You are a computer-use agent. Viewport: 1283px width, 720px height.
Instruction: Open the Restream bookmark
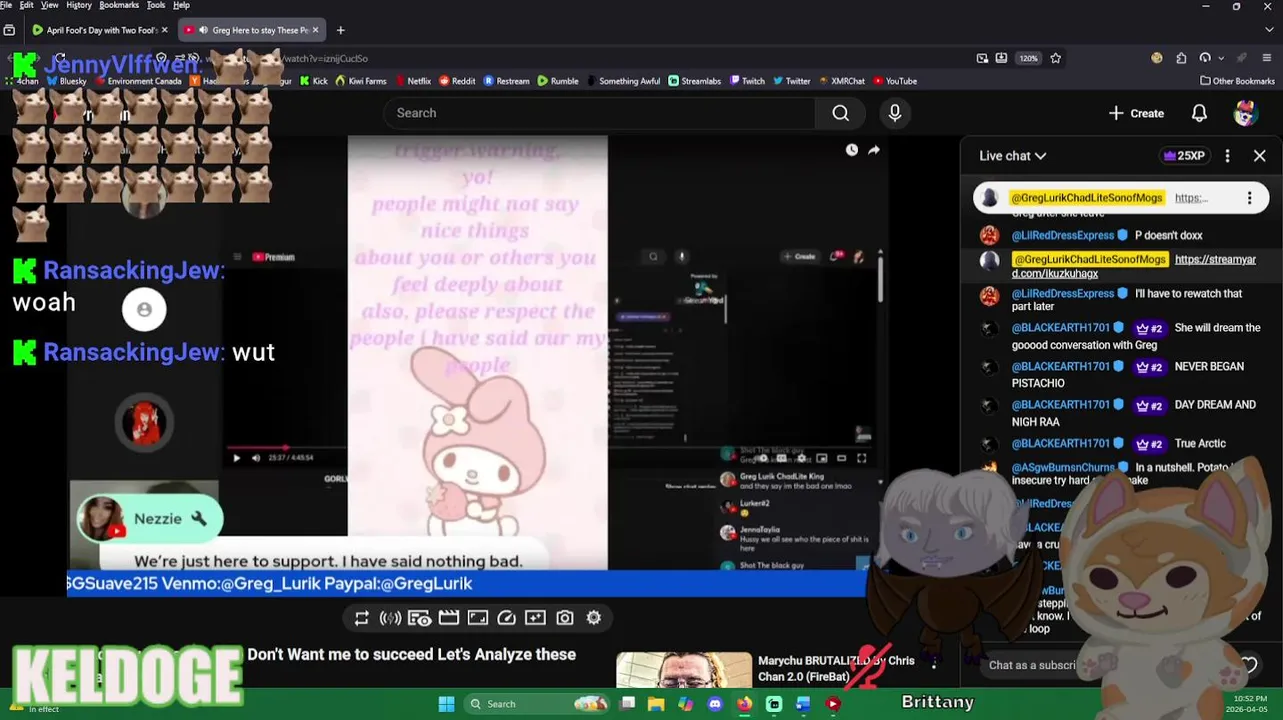[x=507, y=81]
